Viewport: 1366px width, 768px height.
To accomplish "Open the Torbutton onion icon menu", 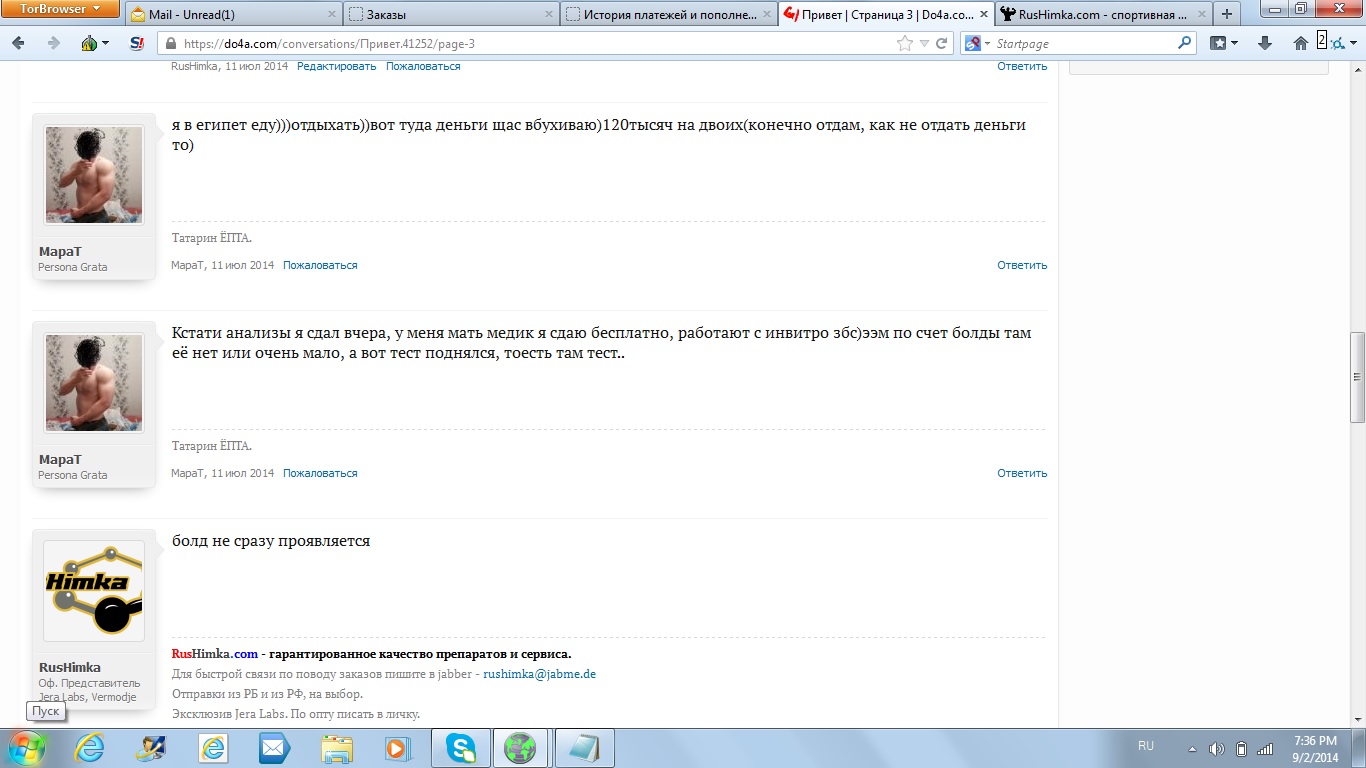I will (x=90, y=43).
